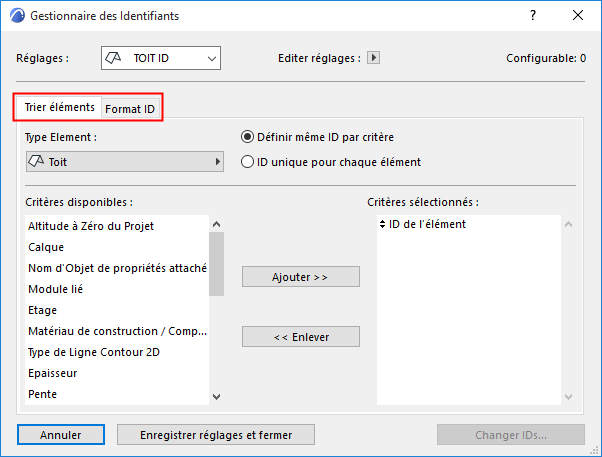The width and height of the screenshot is (602, 457).
Task: Expand the Type Element Toit selector
Action: [124, 161]
